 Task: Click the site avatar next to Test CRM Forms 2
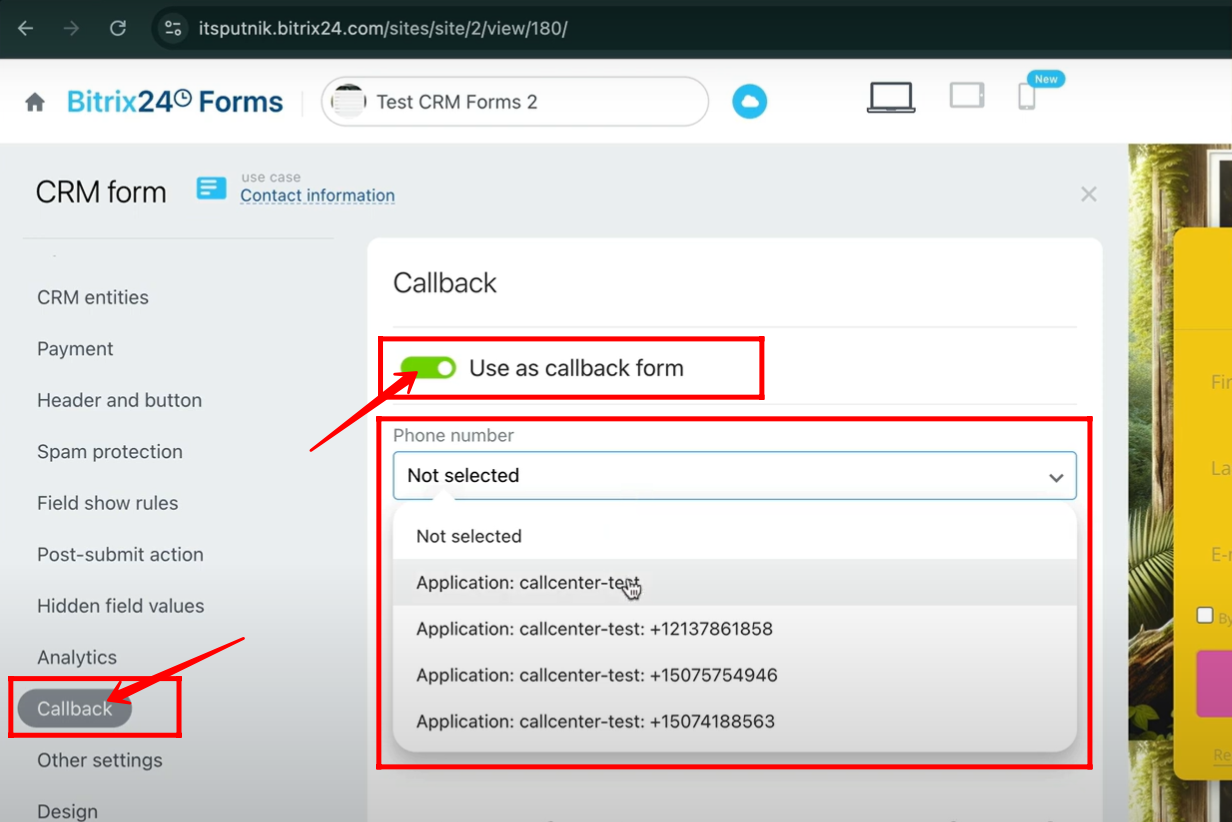[348, 102]
